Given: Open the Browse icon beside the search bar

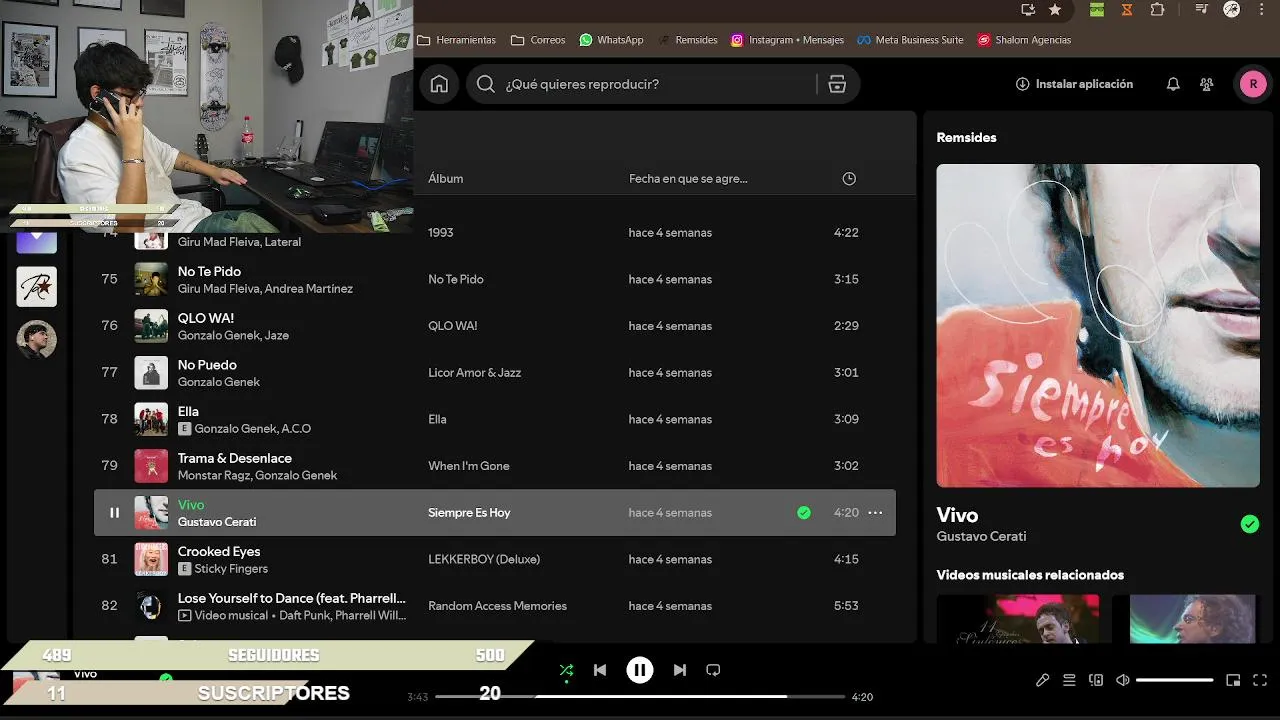Looking at the screenshot, I should [x=837, y=84].
